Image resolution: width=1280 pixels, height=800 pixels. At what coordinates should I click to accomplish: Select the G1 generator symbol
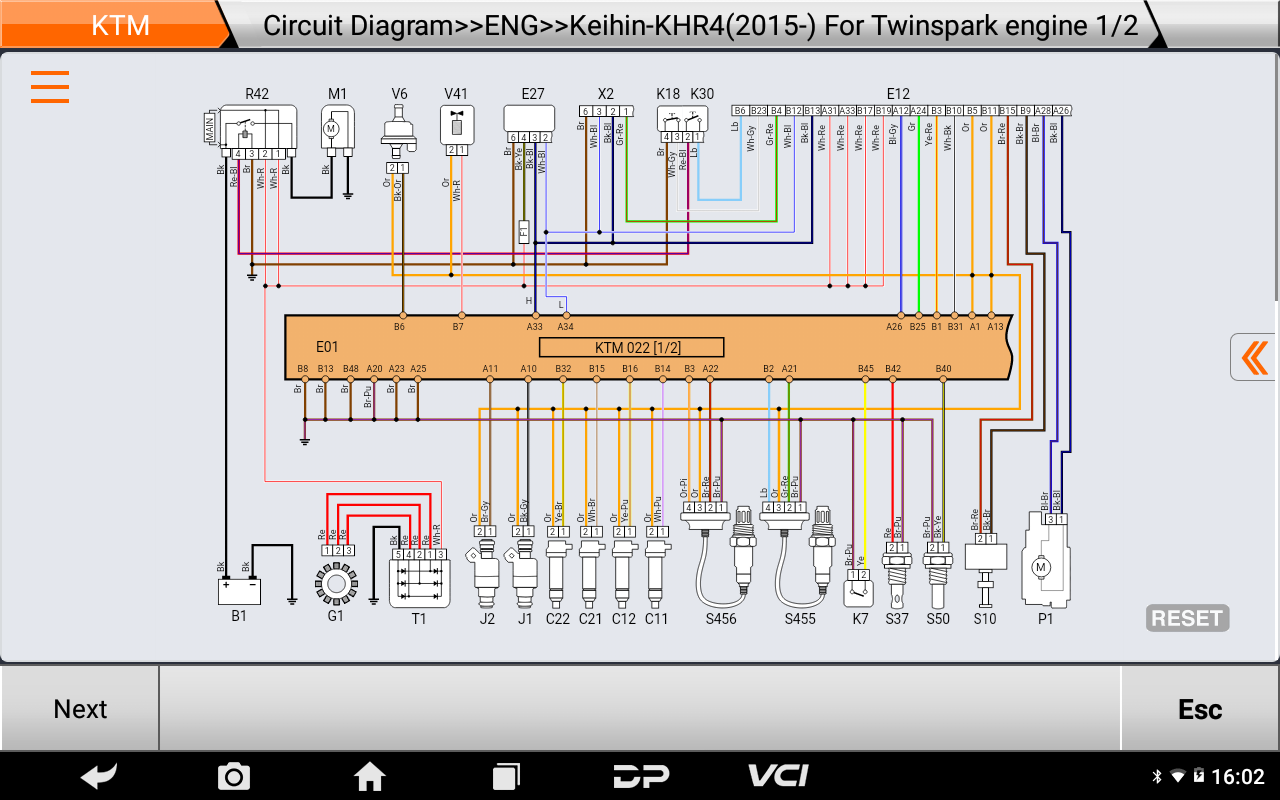(x=336, y=583)
